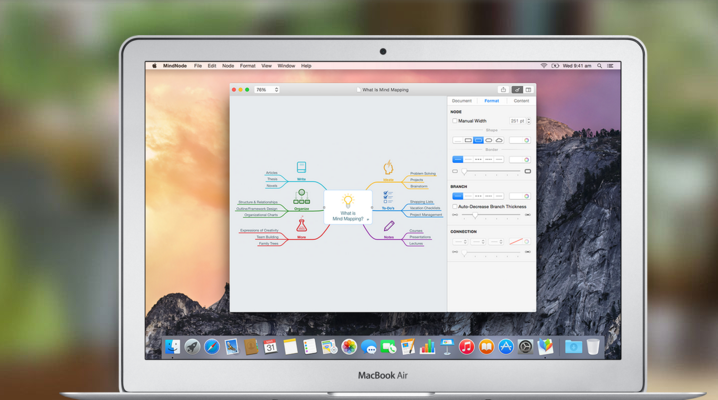Open Spotlight search in menu bar

[x=599, y=66]
